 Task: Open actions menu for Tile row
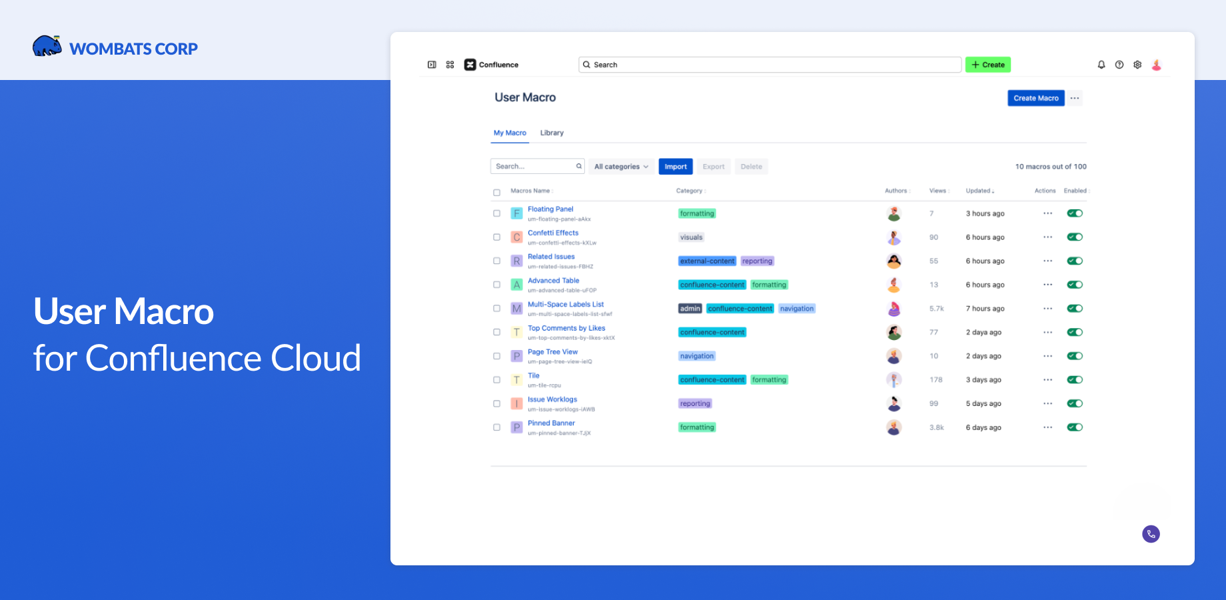point(1047,380)
